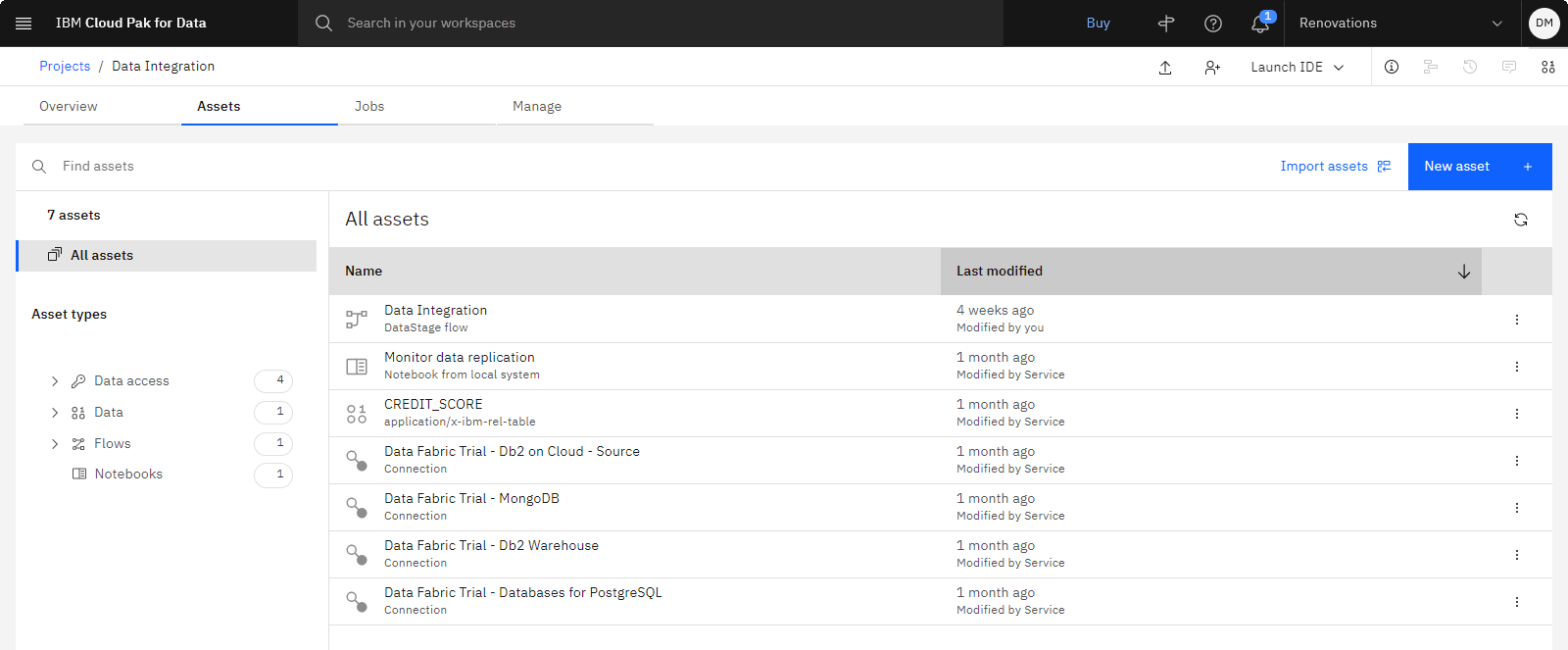This screenshot has height=650, width=1568.
Task: Click the table icon beside CREDIT_SCORE
Action: pos(357,414)
